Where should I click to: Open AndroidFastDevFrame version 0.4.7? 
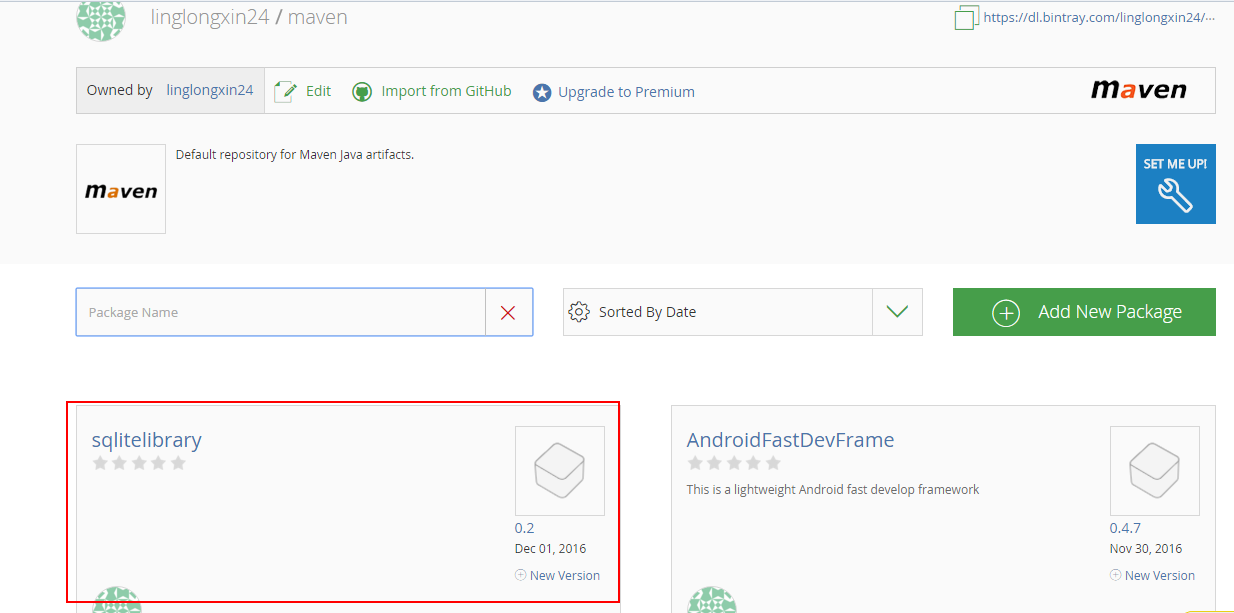(x=1125, y=528)
